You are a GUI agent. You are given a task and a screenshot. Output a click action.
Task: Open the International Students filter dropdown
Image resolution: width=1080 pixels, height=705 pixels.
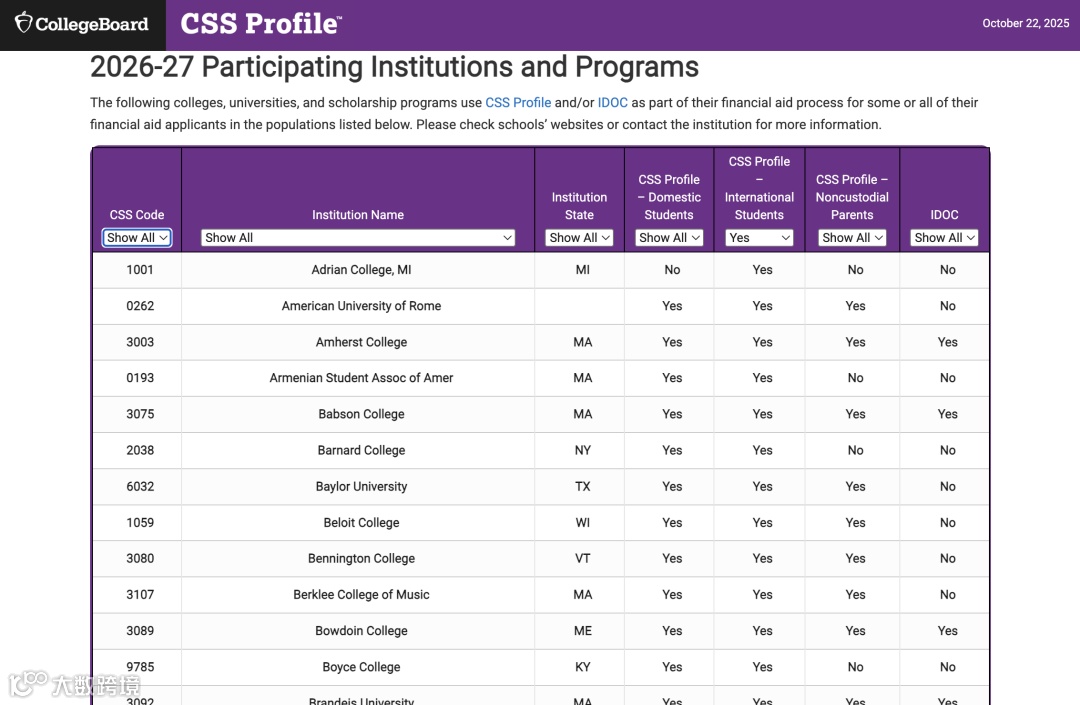[x=760, y=238]
